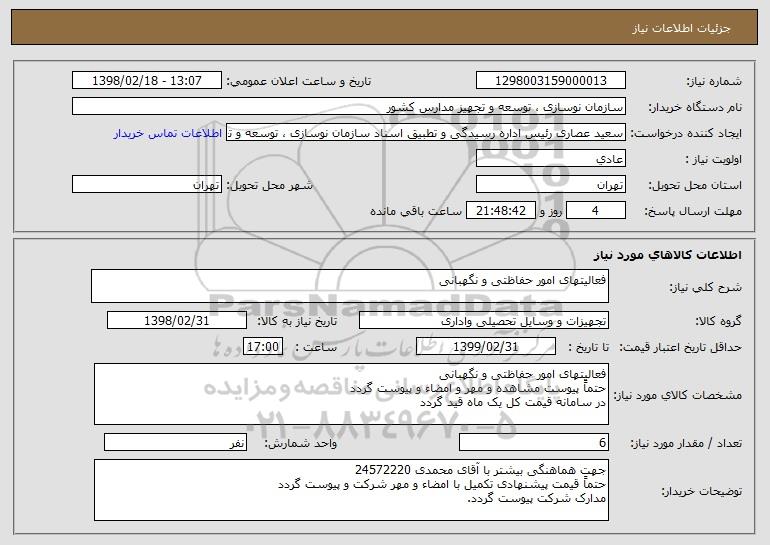
Task: Click the goods specification text area
Action: pyautogui.click(x=351, y=394)
